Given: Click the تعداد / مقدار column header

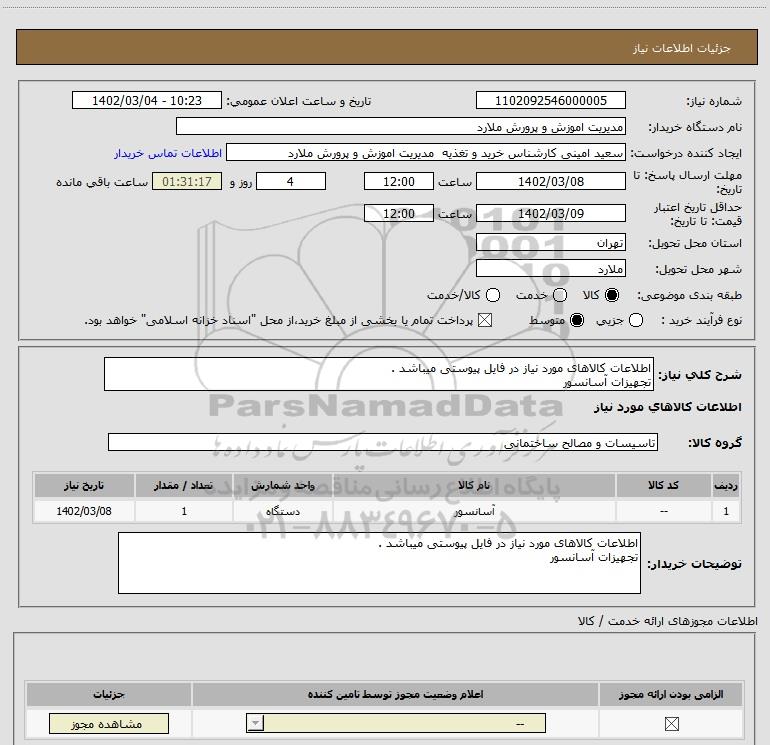Looking at the screenshot, I should pos(184,485).
